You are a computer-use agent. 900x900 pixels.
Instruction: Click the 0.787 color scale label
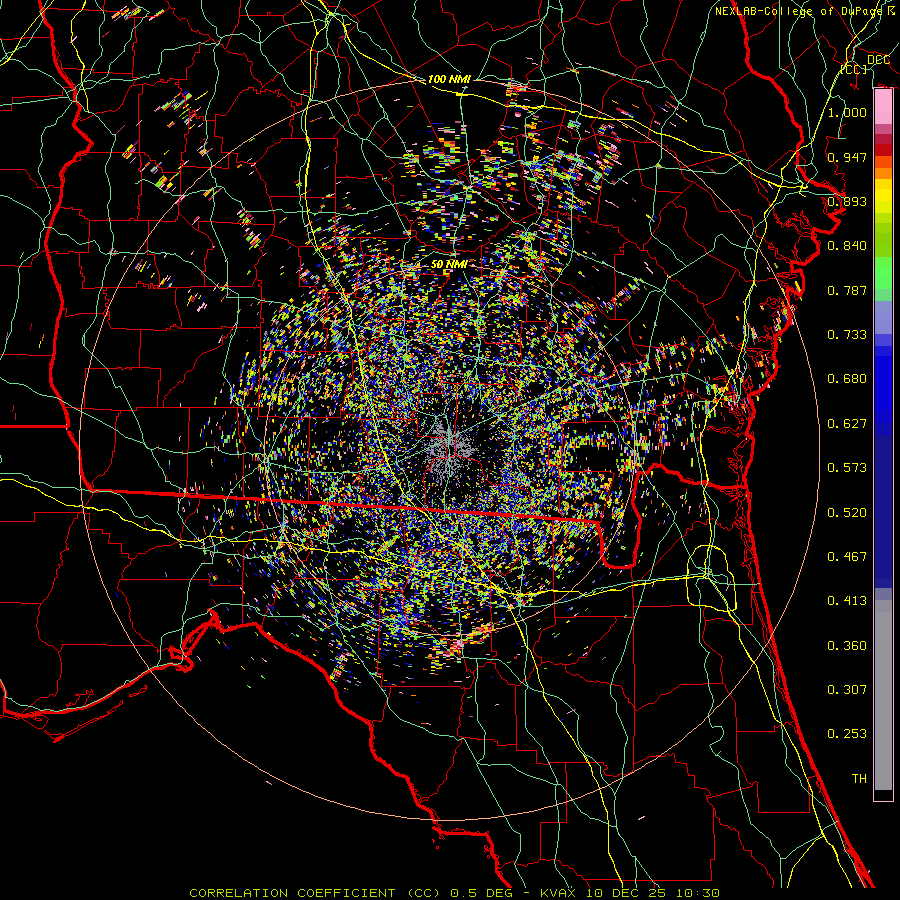tap(847, 290)
